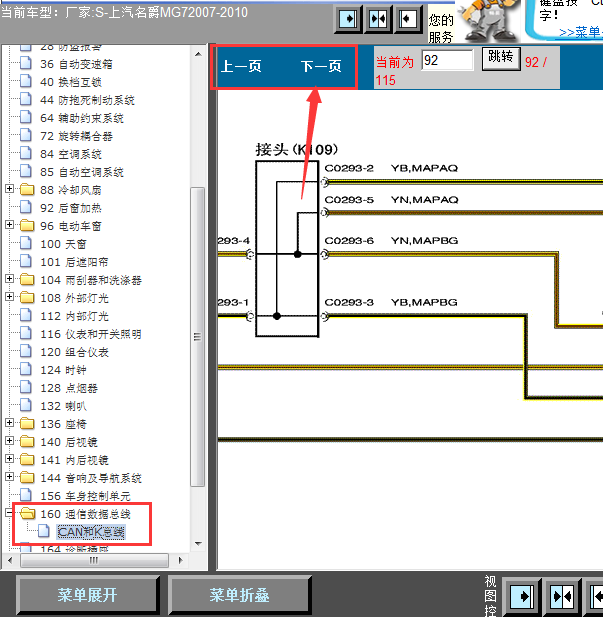Click the 菜单展开 button
Screen dimensions: 603x617
click(x=87, y=595)
